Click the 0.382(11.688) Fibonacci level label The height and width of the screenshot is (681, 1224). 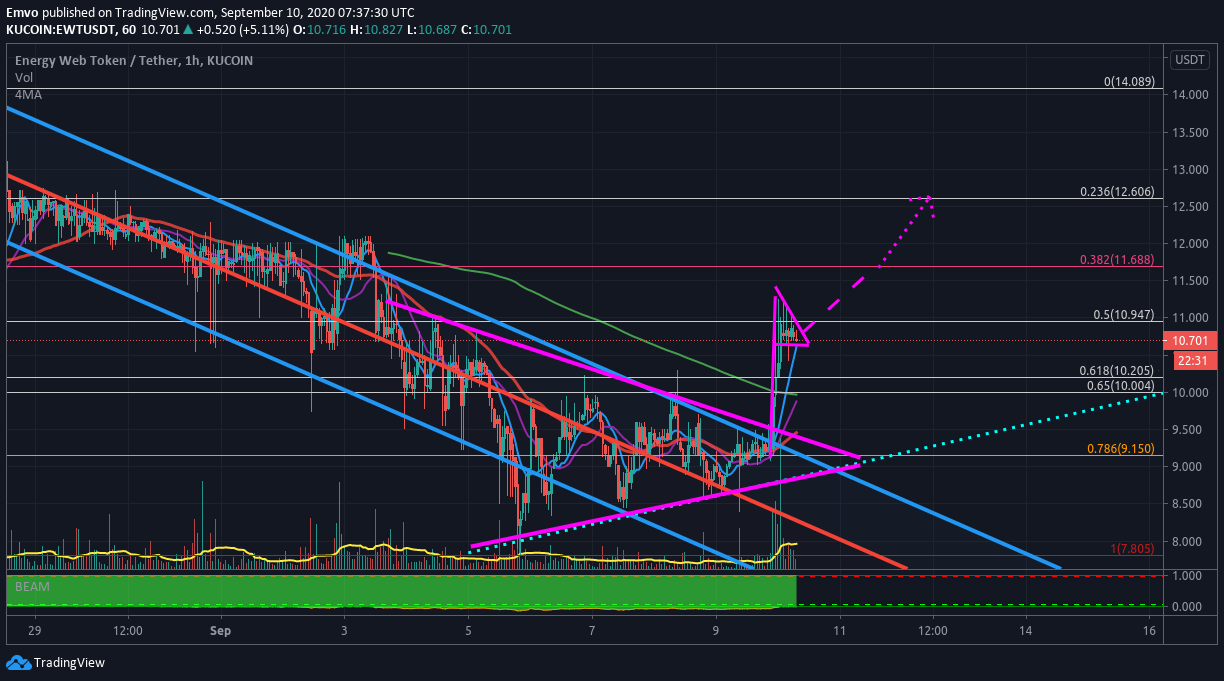tap(1117, 259)
